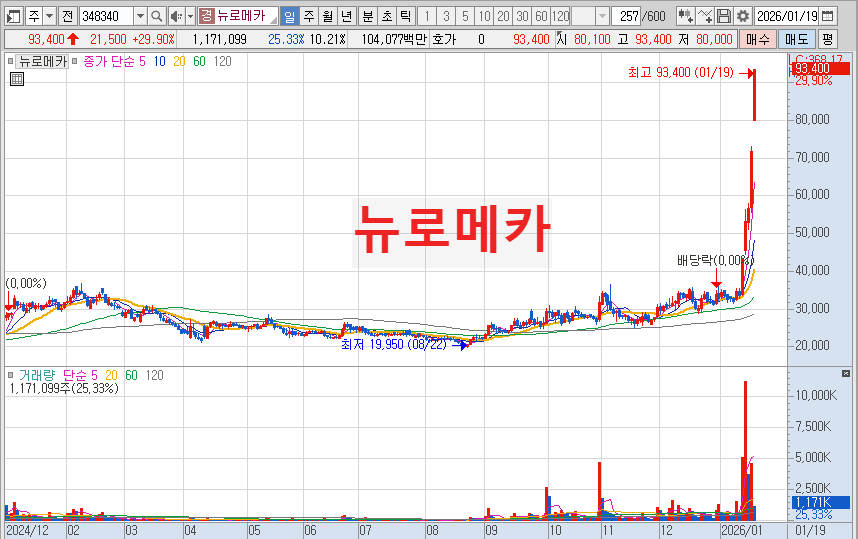Click the 종가 단순 moving average label
This screenshot has width=858, height=539.
pos(108,61)
